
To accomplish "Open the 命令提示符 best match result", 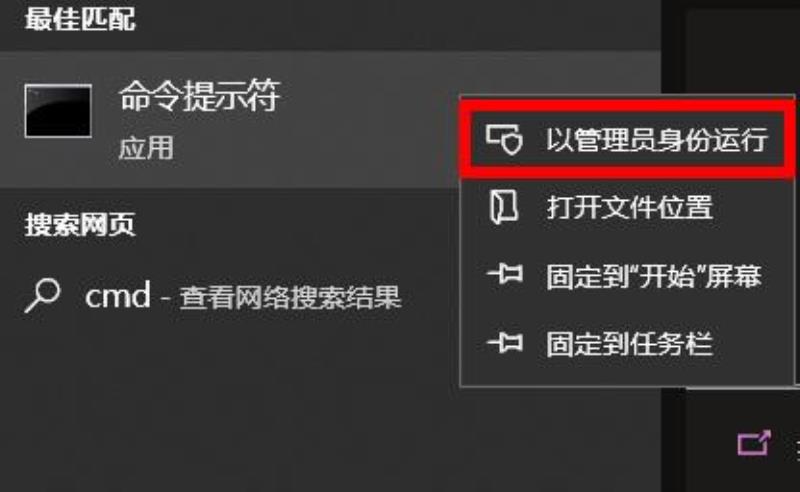I will pyautogui.click(x=199, y=95).
